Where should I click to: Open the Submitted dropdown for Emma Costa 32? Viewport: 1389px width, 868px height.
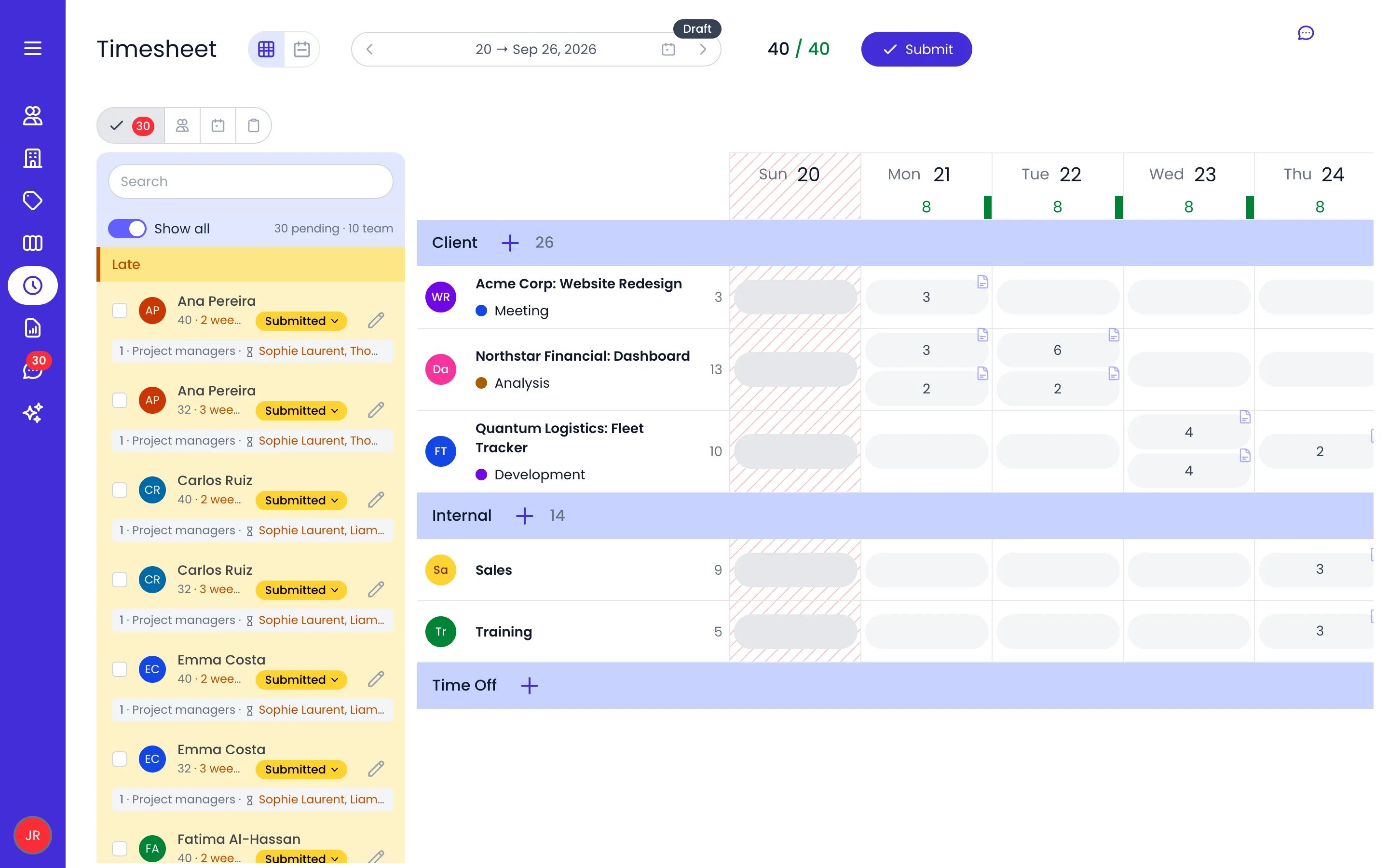(x=301, y=769)
